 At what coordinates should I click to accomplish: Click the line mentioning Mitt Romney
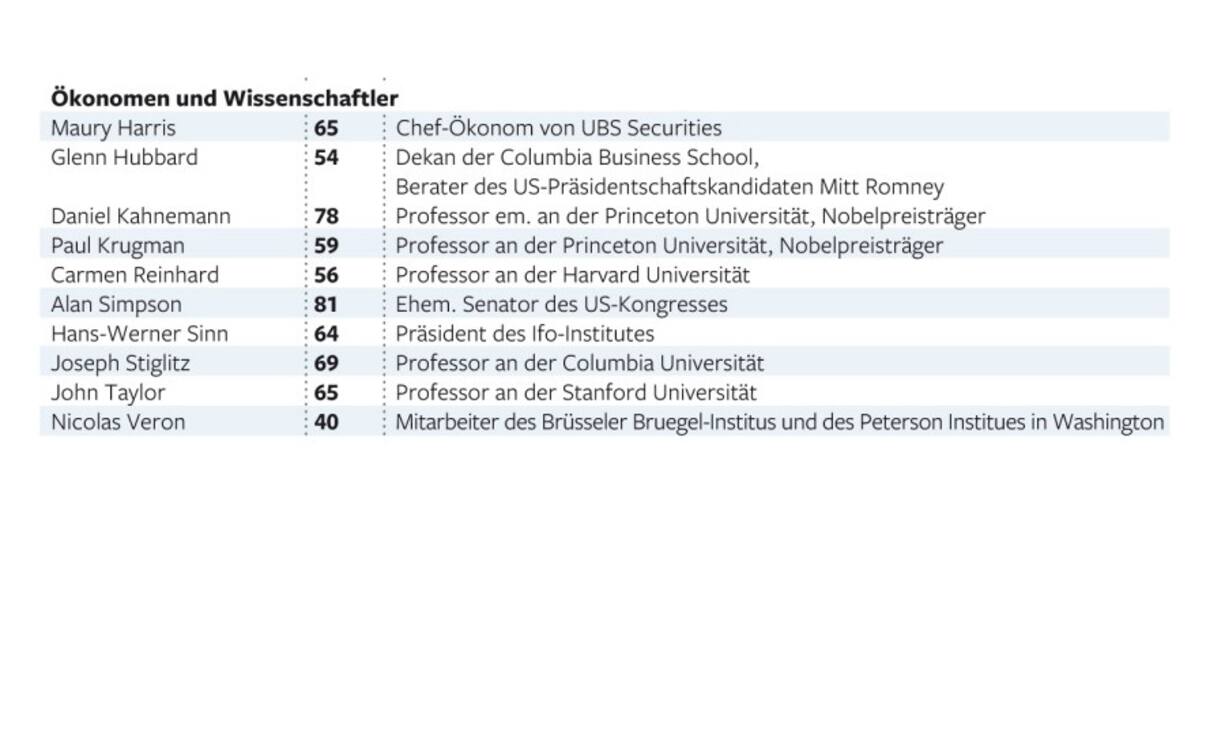tap(669, 187)
